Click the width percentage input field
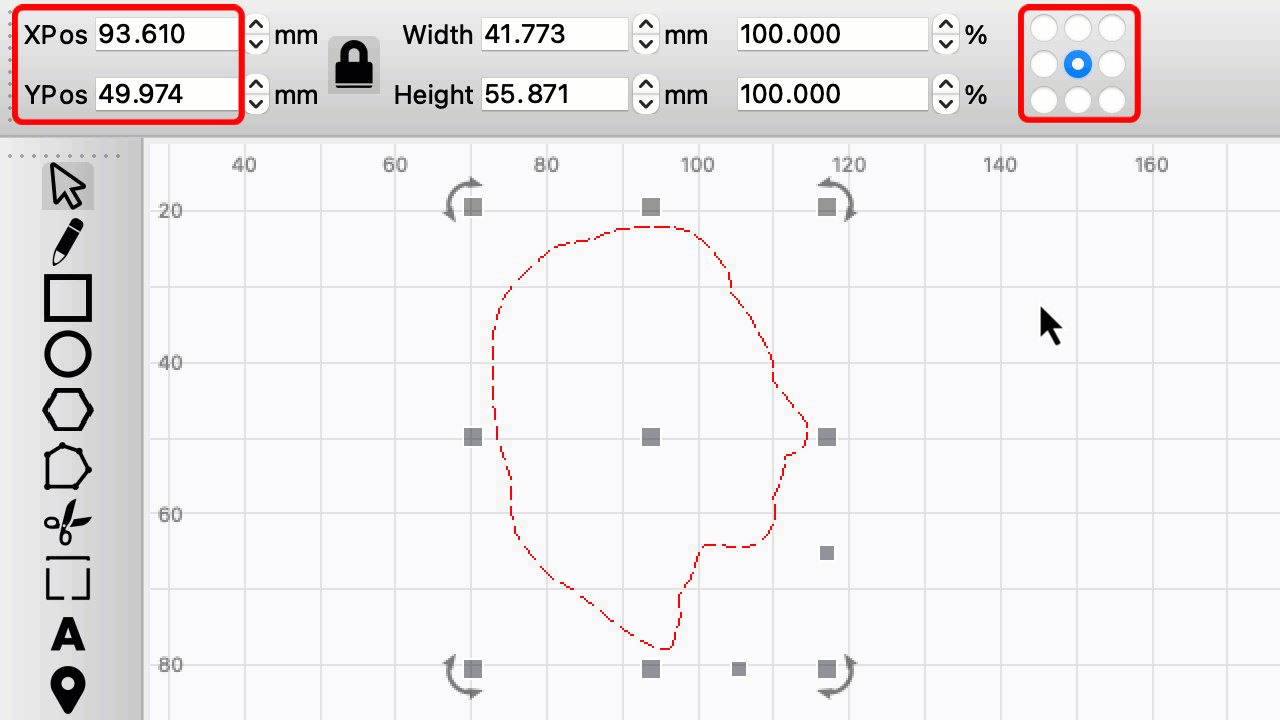1280x720 pixels. click(832, 35)
